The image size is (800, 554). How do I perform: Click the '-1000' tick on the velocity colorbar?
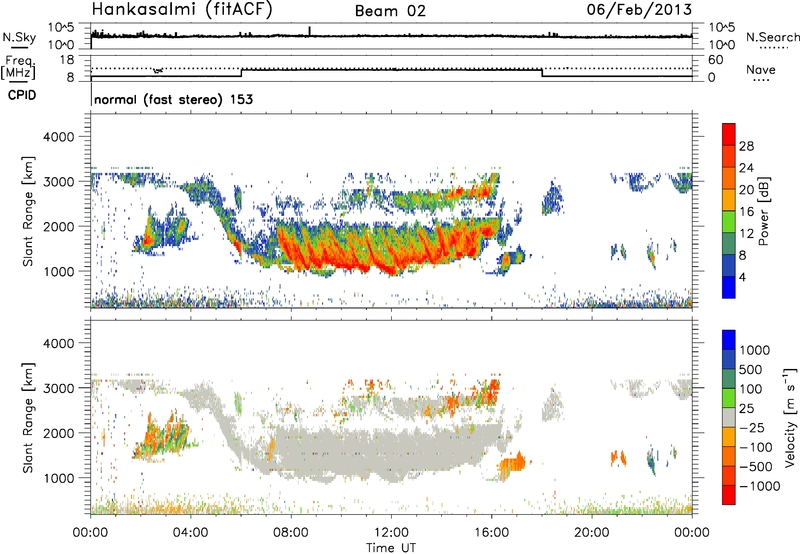coord(759,486)
